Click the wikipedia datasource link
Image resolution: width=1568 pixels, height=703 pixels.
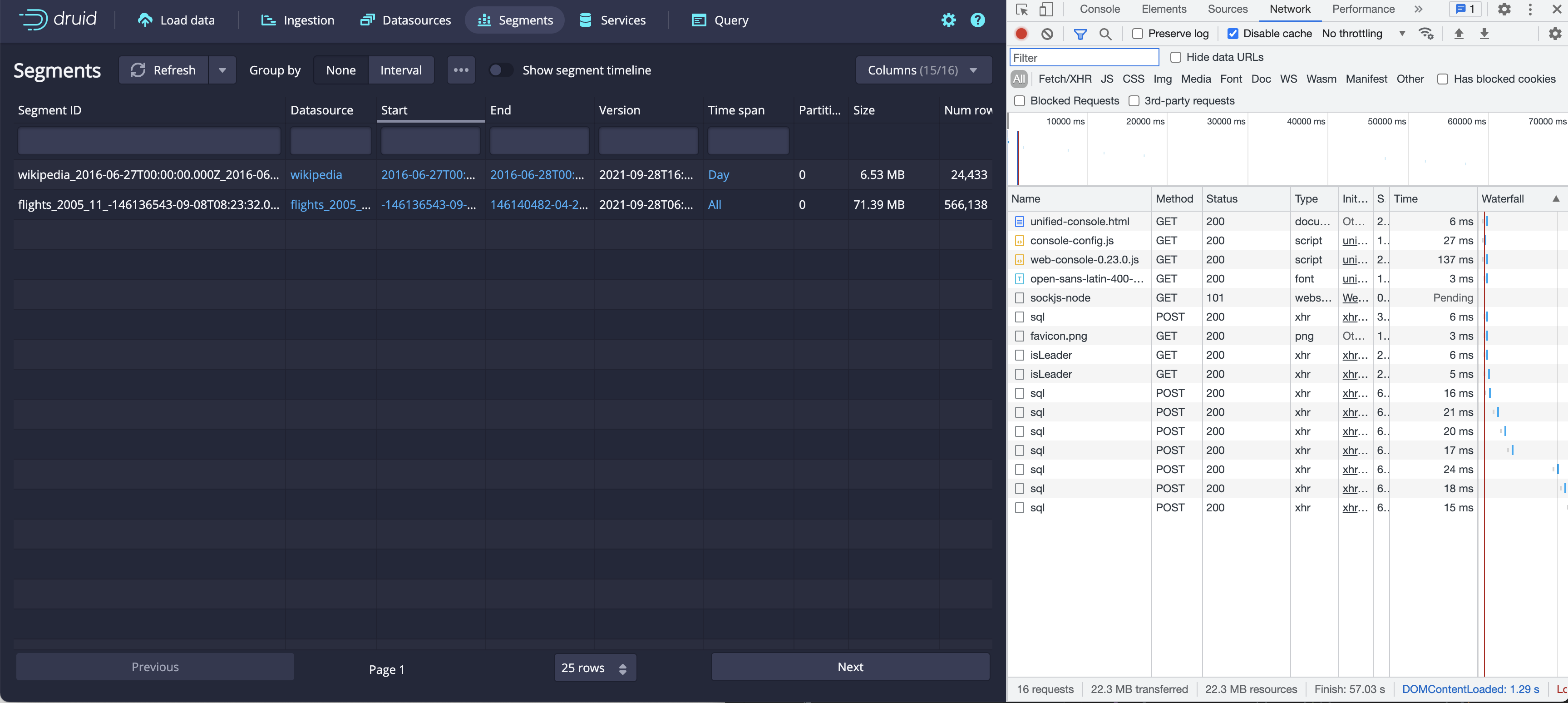click(316, 175)
